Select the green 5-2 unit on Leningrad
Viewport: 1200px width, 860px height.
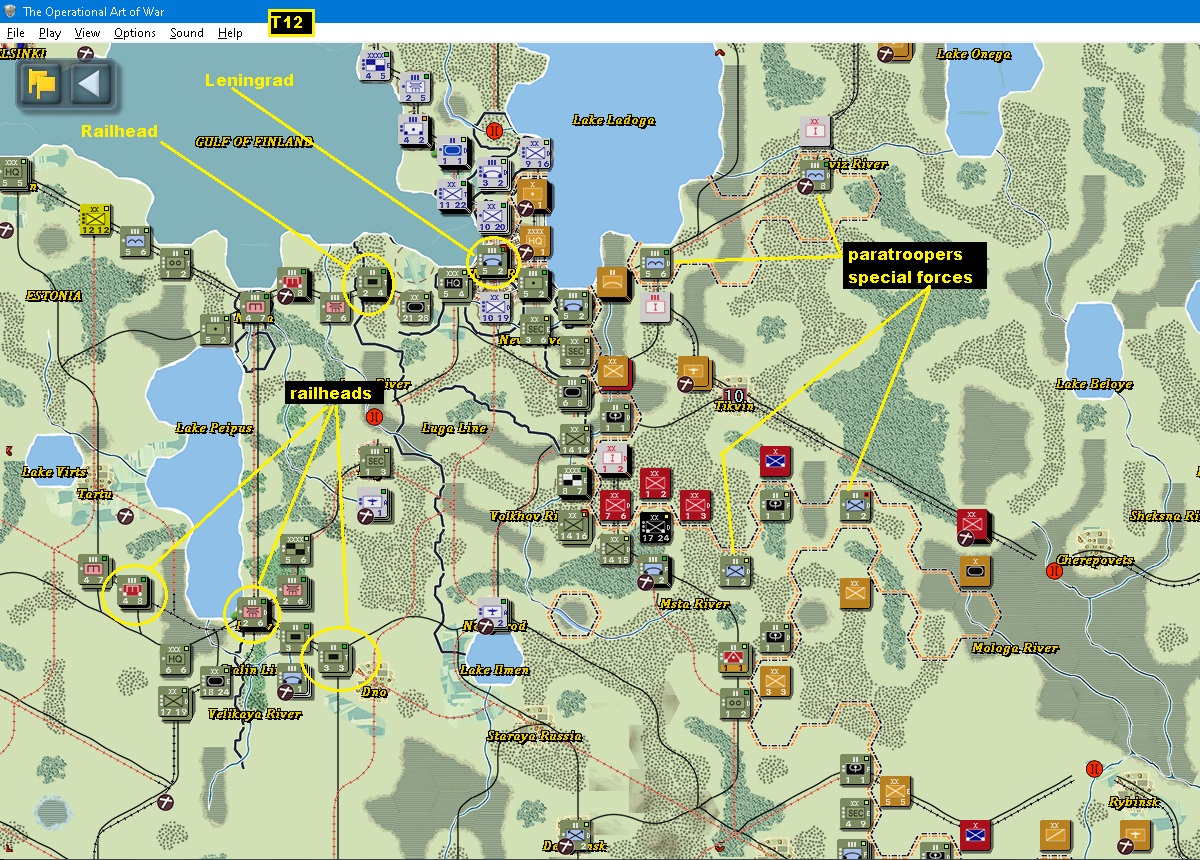coord(492,261)
